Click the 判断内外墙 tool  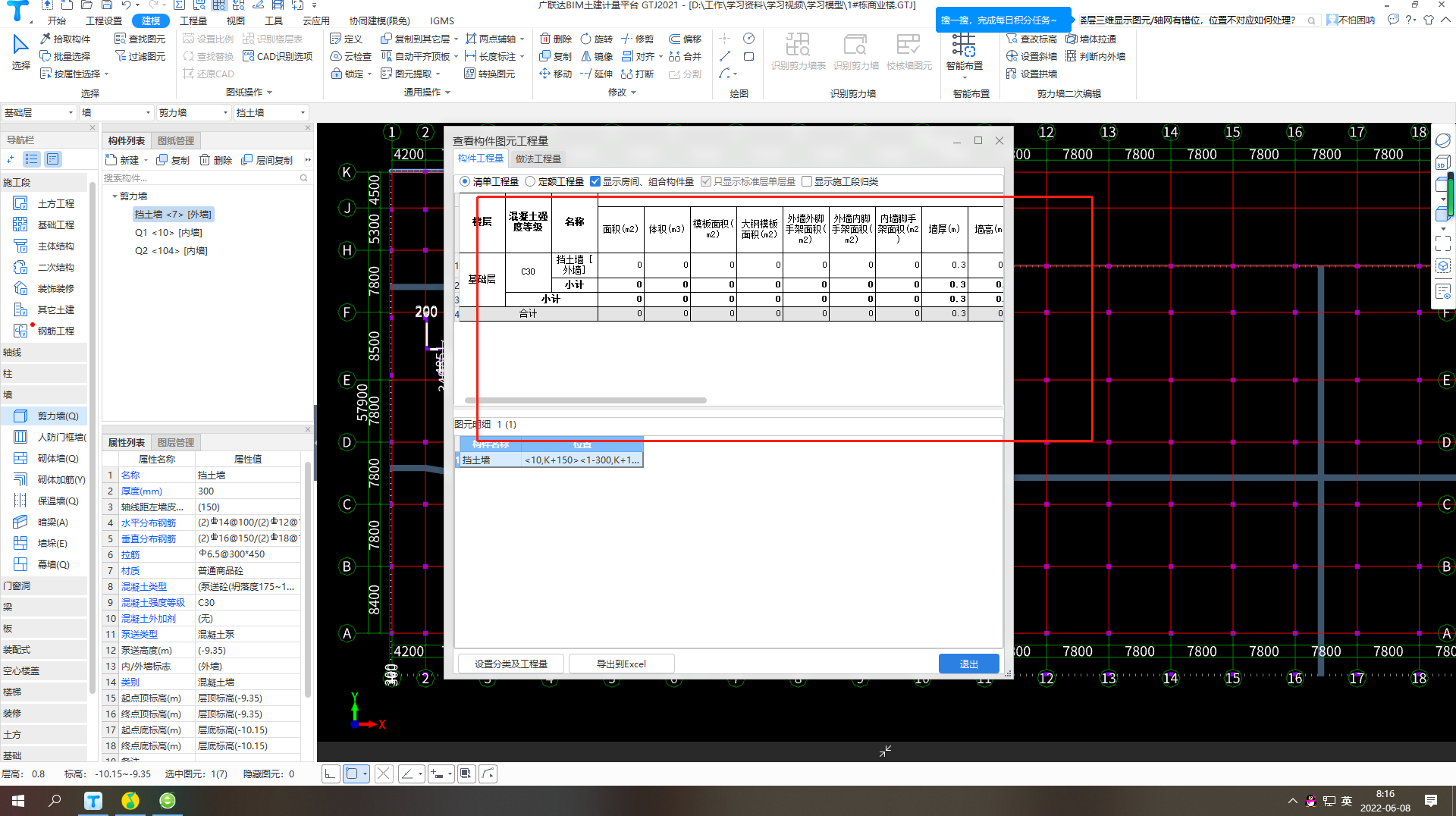point(1095,56)
